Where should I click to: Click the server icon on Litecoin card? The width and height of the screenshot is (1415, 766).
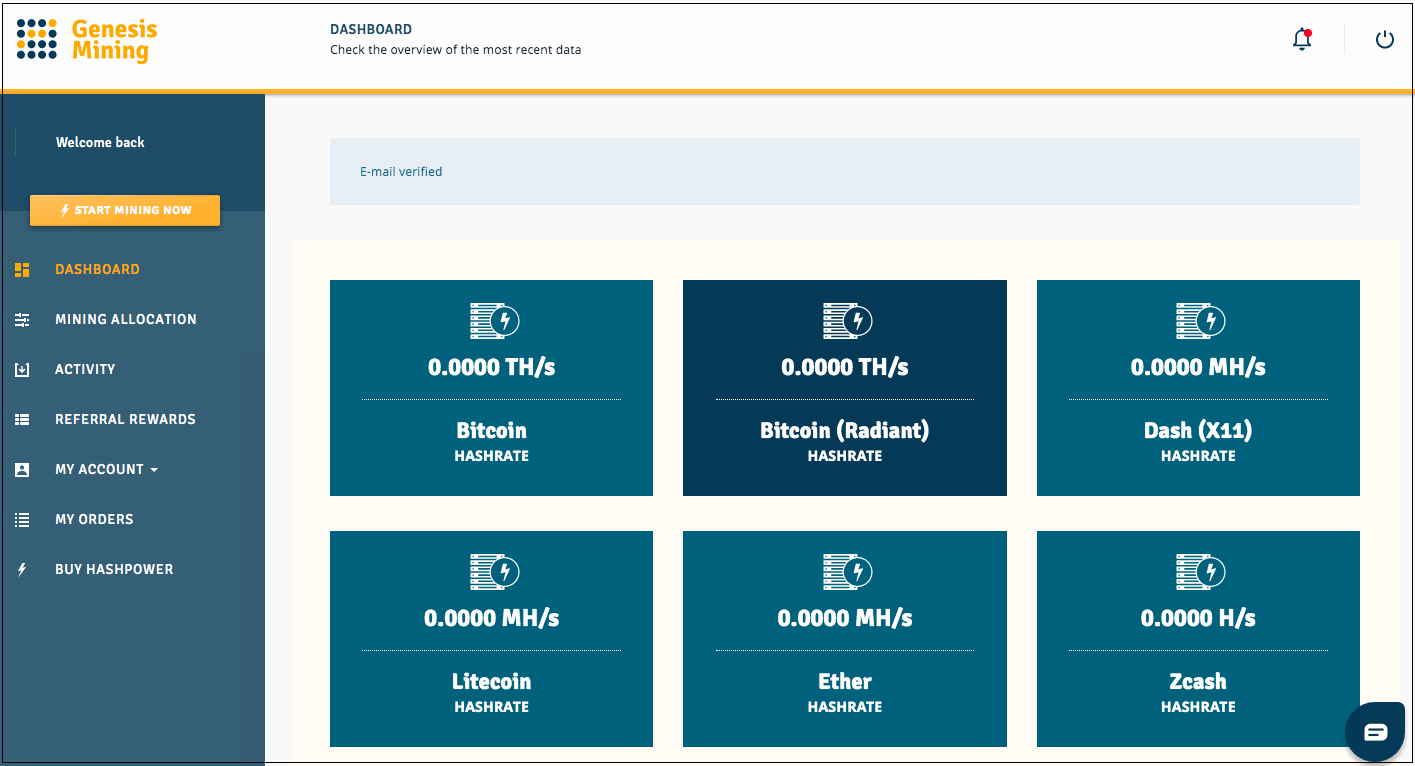(x=494, y=571)
